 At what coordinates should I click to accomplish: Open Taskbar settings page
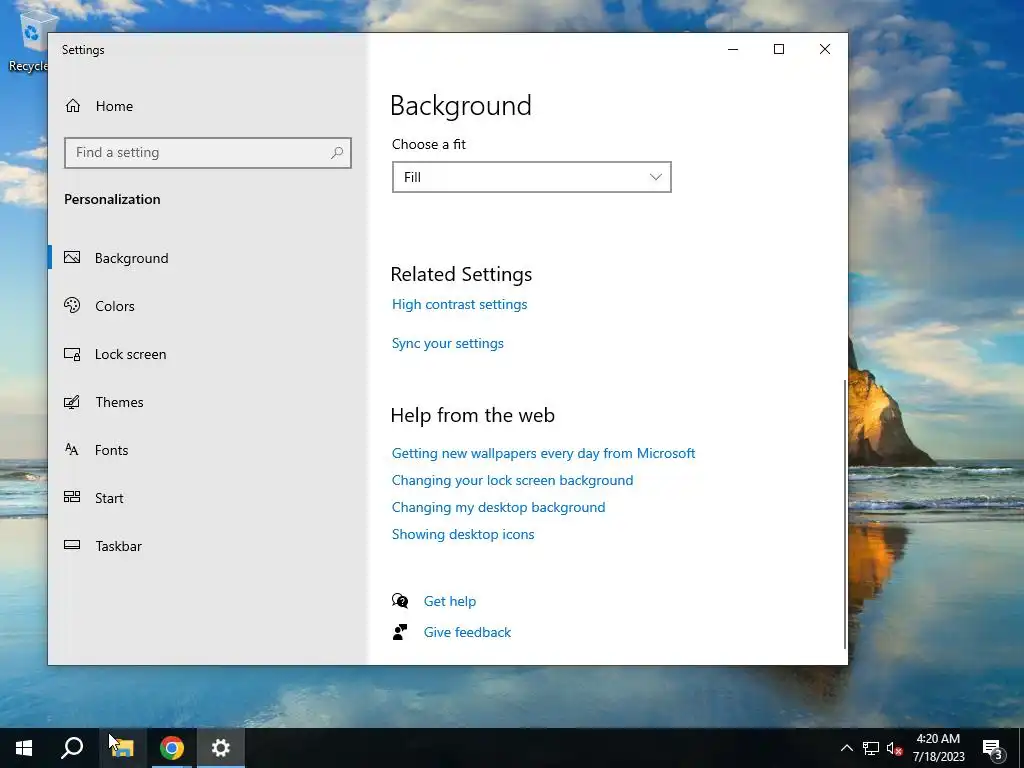pyautogui.click(x=119, y=546)
